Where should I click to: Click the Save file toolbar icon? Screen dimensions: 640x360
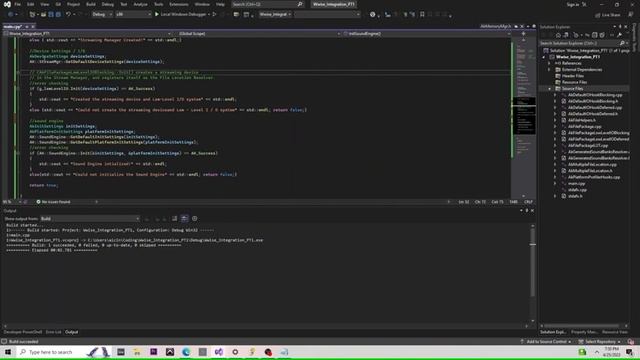(51, 14)
